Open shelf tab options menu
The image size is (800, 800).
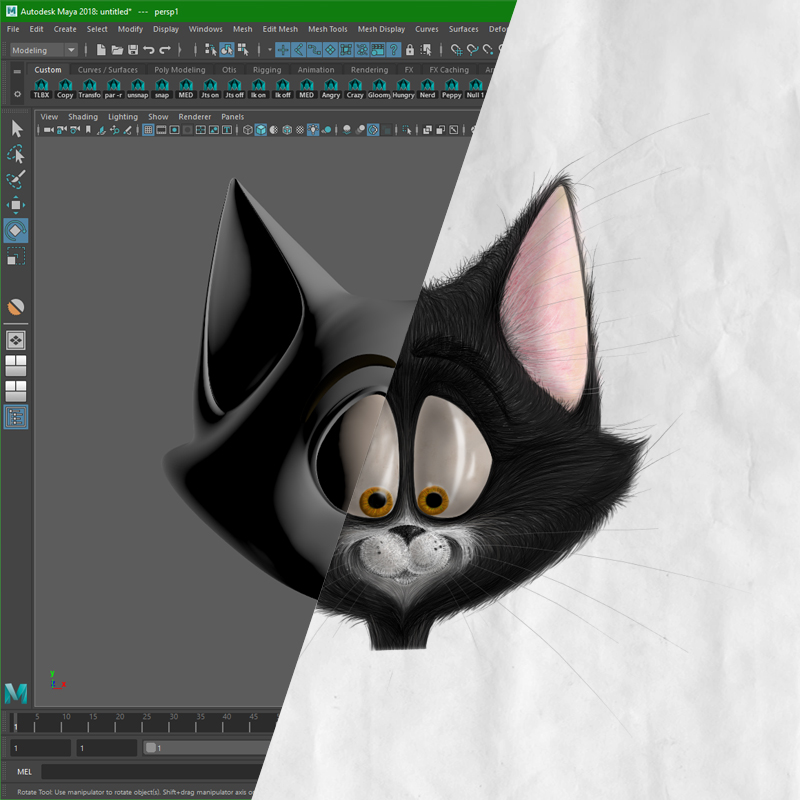[17, 71]
